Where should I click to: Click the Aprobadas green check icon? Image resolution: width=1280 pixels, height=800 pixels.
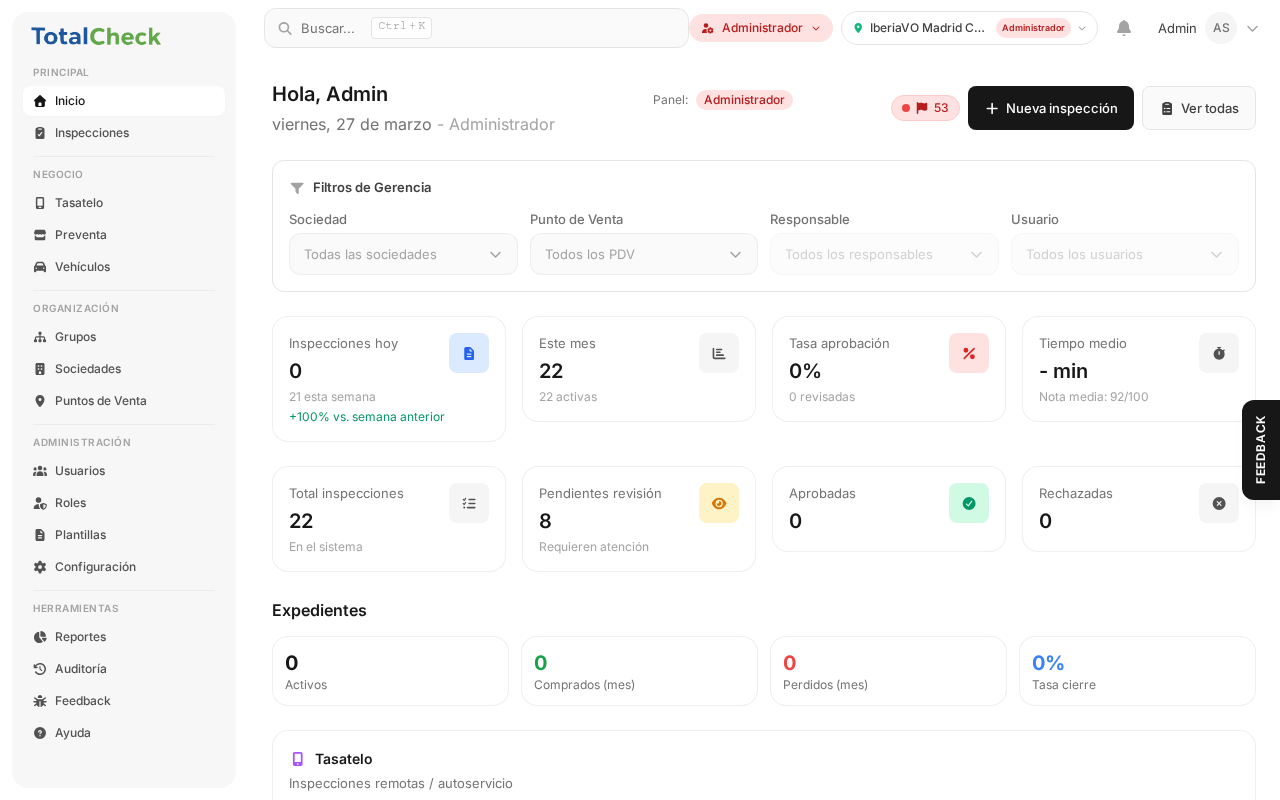[x=969, y=503]
